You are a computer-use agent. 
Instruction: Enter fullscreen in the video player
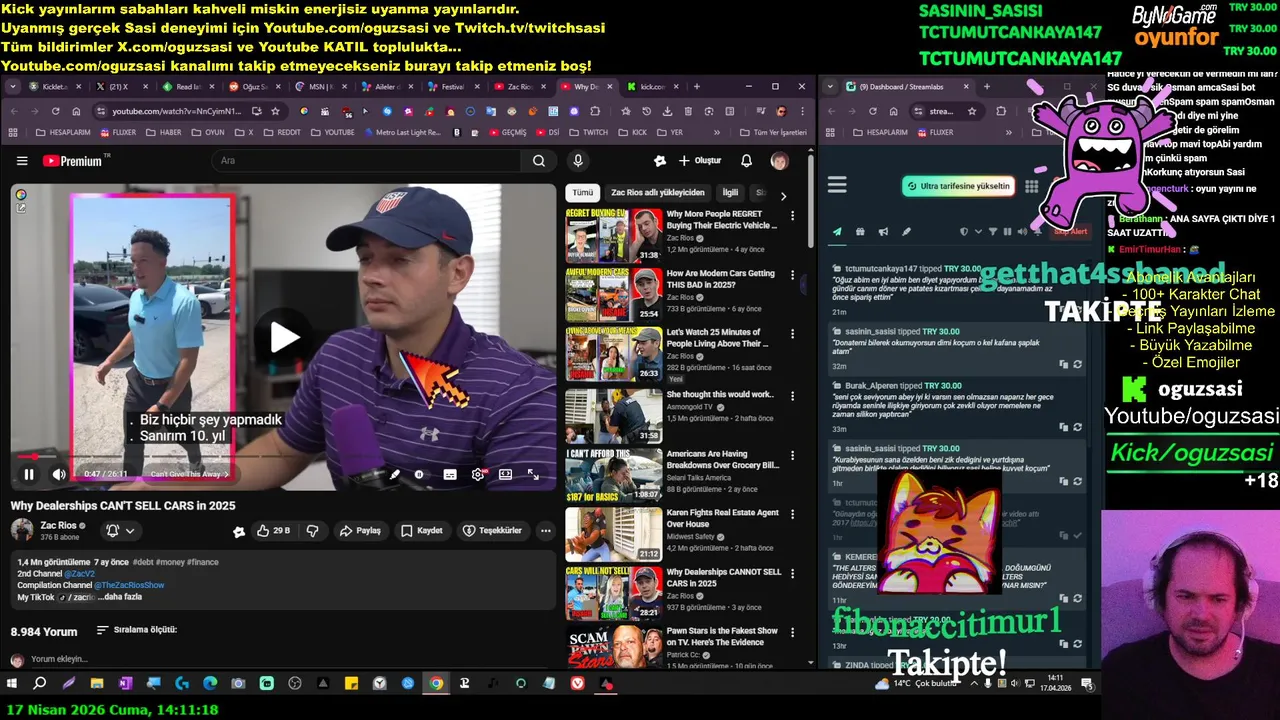[x=533, y=475]
